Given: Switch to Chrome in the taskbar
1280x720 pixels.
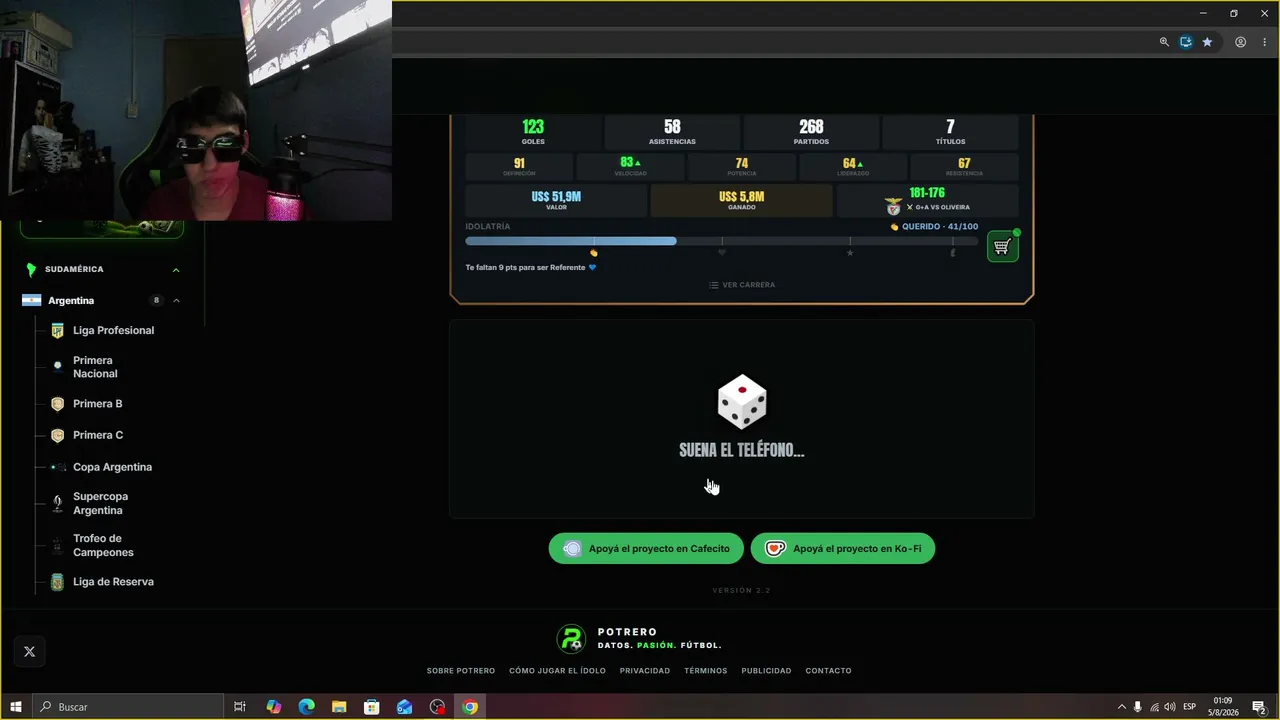Looking at the screenshot, I should pos(470,707).
